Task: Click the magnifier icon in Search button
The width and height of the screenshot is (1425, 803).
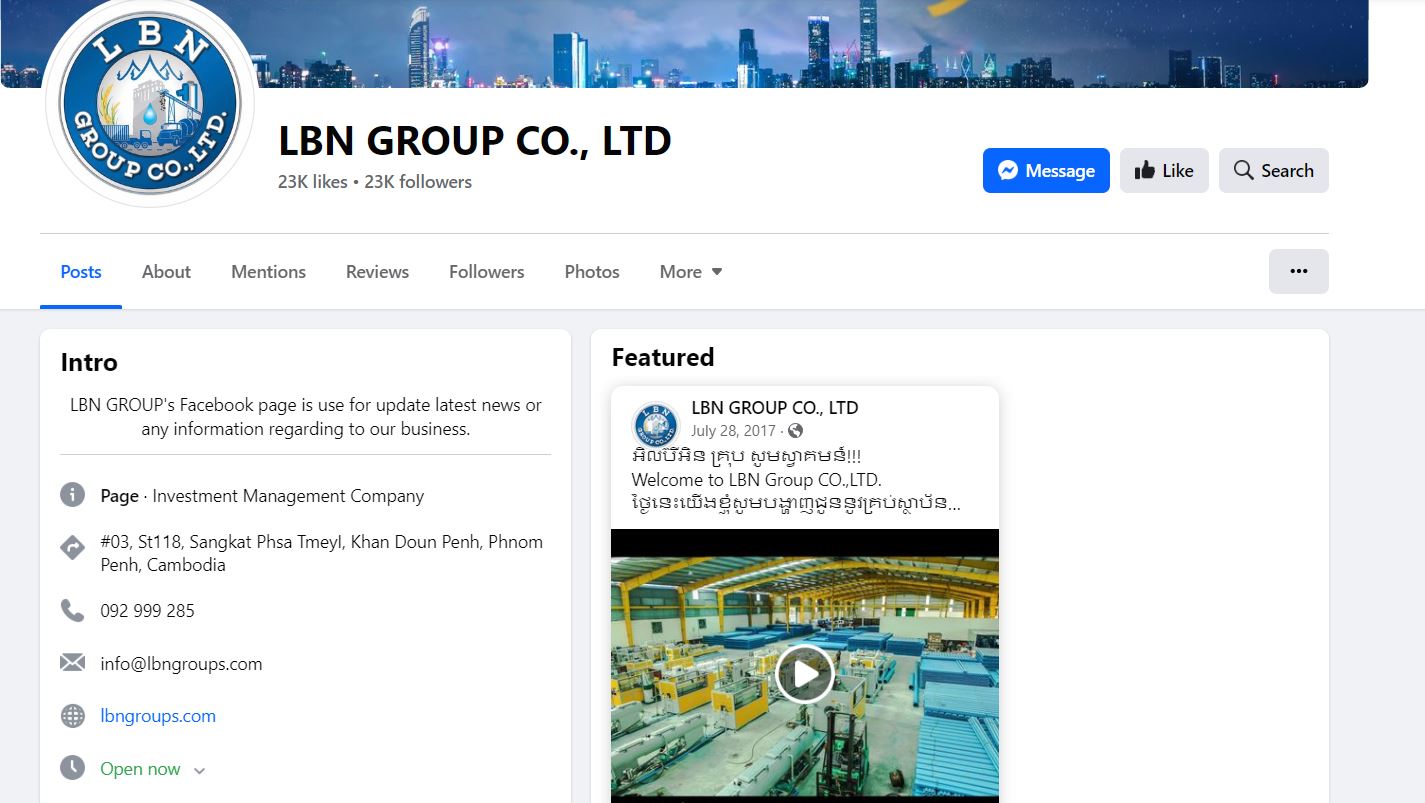Action: pos(1243,170)
